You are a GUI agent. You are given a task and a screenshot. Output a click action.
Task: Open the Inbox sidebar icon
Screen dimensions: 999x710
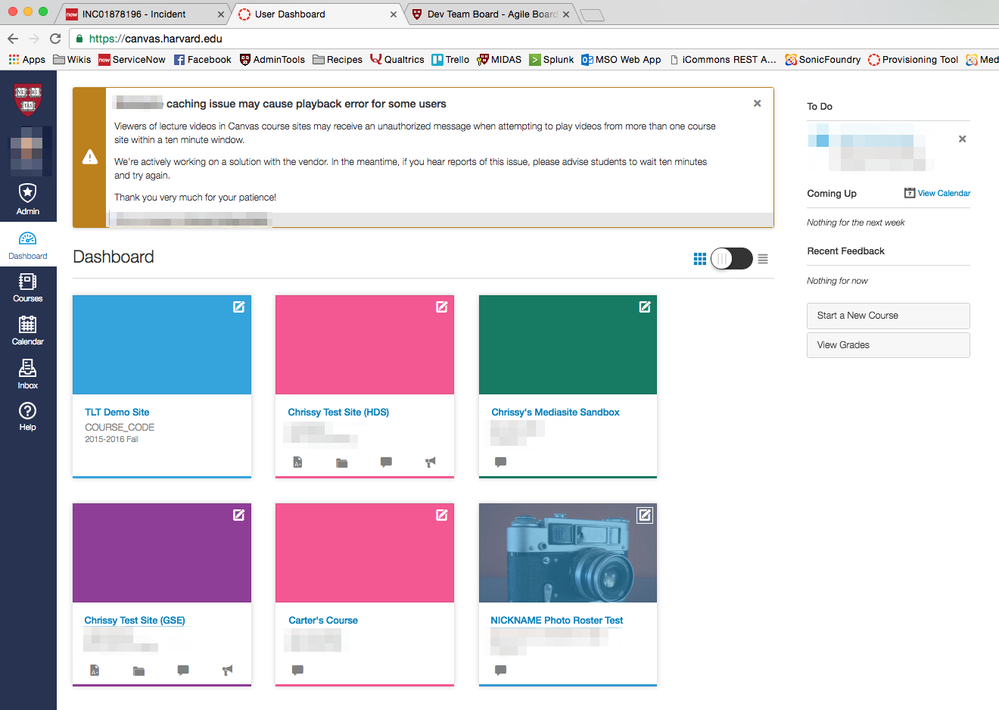(x=28, y=372)
